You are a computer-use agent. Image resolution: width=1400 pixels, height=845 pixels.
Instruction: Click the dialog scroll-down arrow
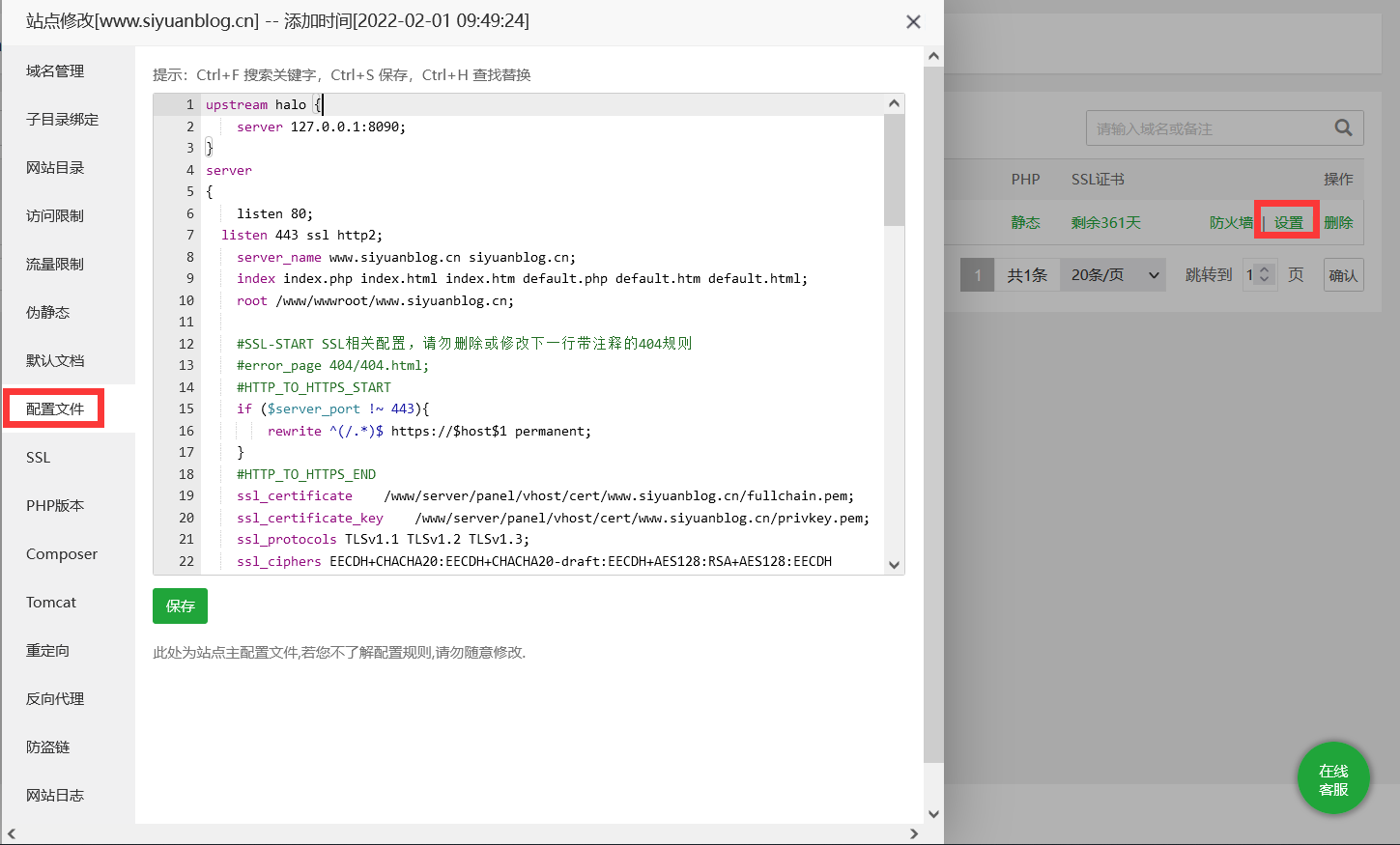coord(933,814)
